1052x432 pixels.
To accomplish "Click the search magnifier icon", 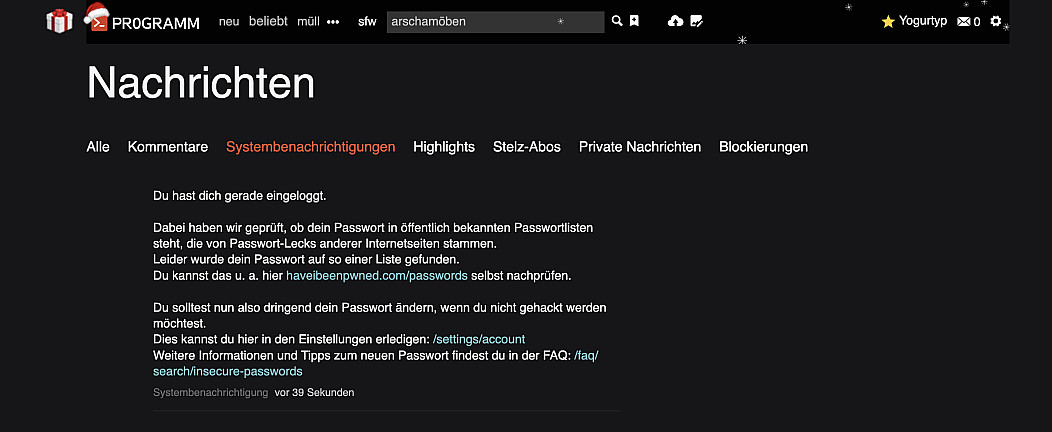I will 617,21.
